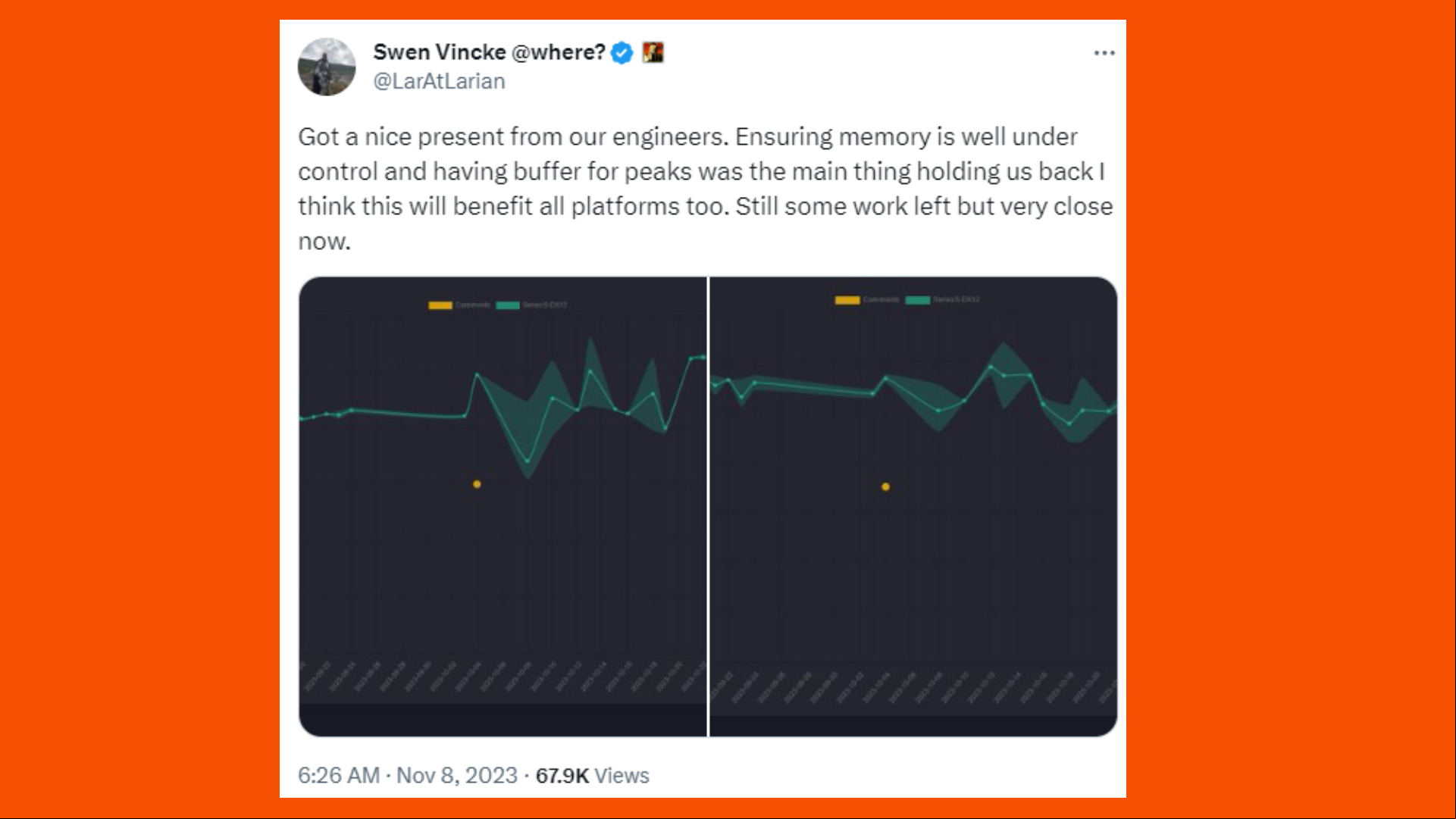Click yellow legend swatch in right chart

tap(847, 300)
